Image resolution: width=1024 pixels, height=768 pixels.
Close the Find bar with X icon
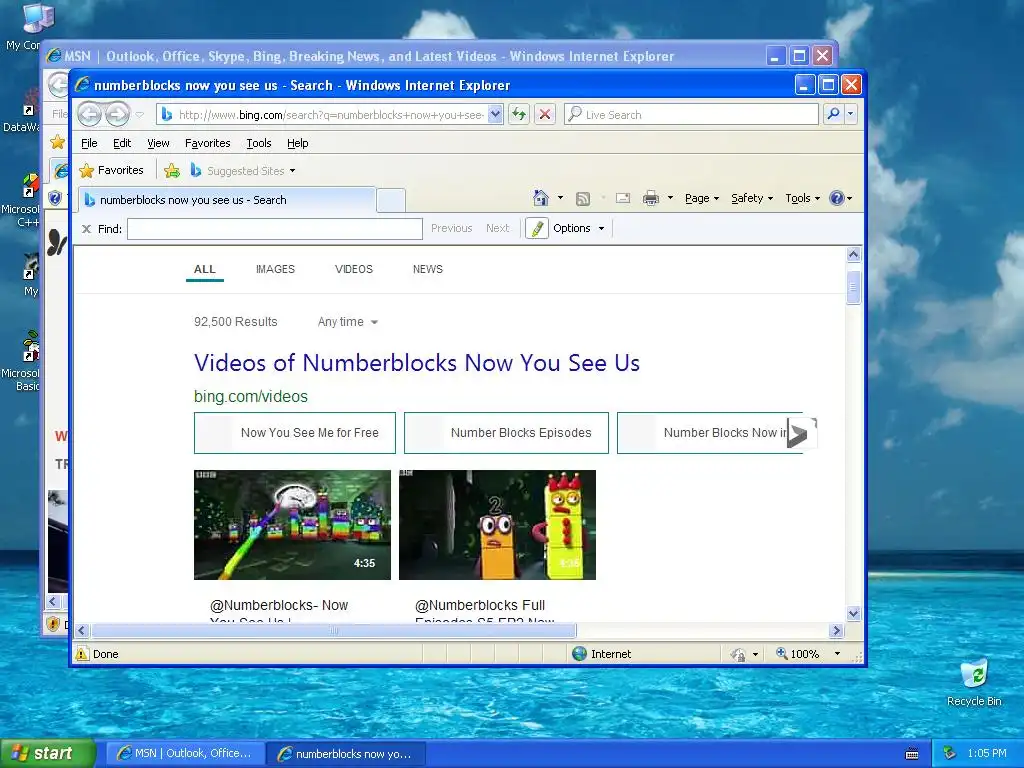point(86,229)
